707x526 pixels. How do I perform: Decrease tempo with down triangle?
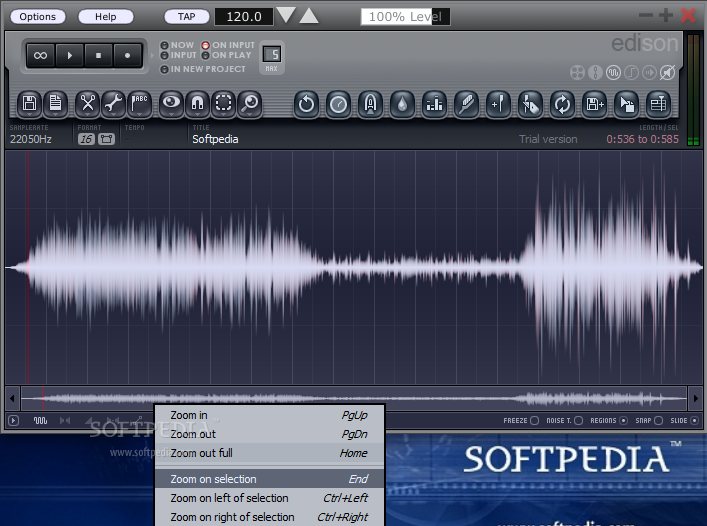286,16
